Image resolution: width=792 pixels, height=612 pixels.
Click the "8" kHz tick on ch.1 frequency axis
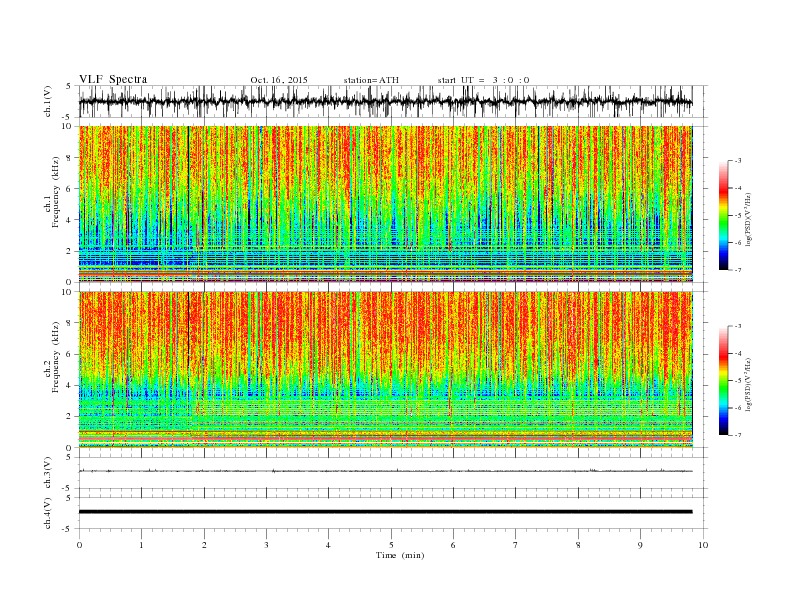[x=70, y=158]
